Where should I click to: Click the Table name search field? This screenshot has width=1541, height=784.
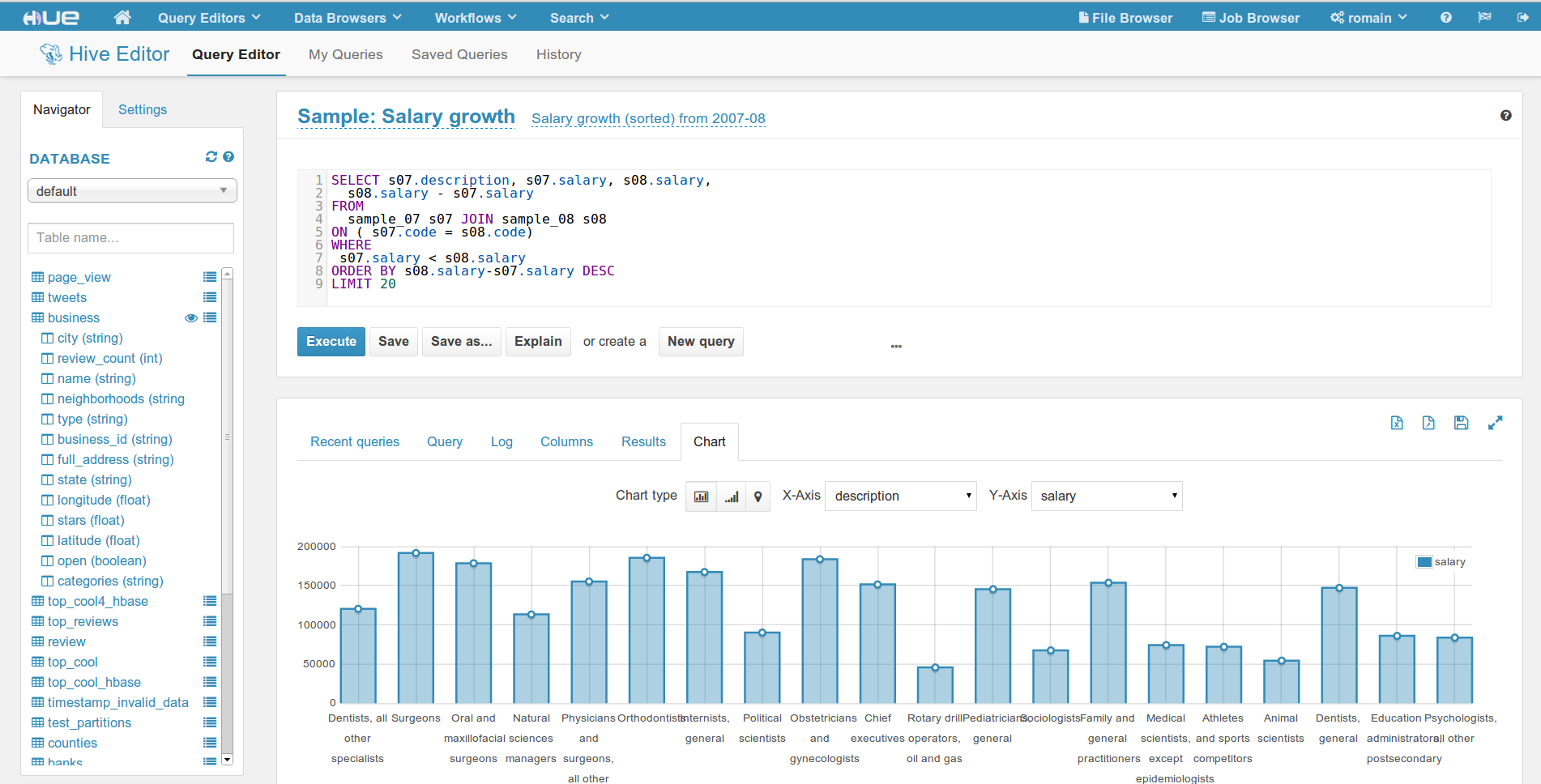tap(131, 238)
